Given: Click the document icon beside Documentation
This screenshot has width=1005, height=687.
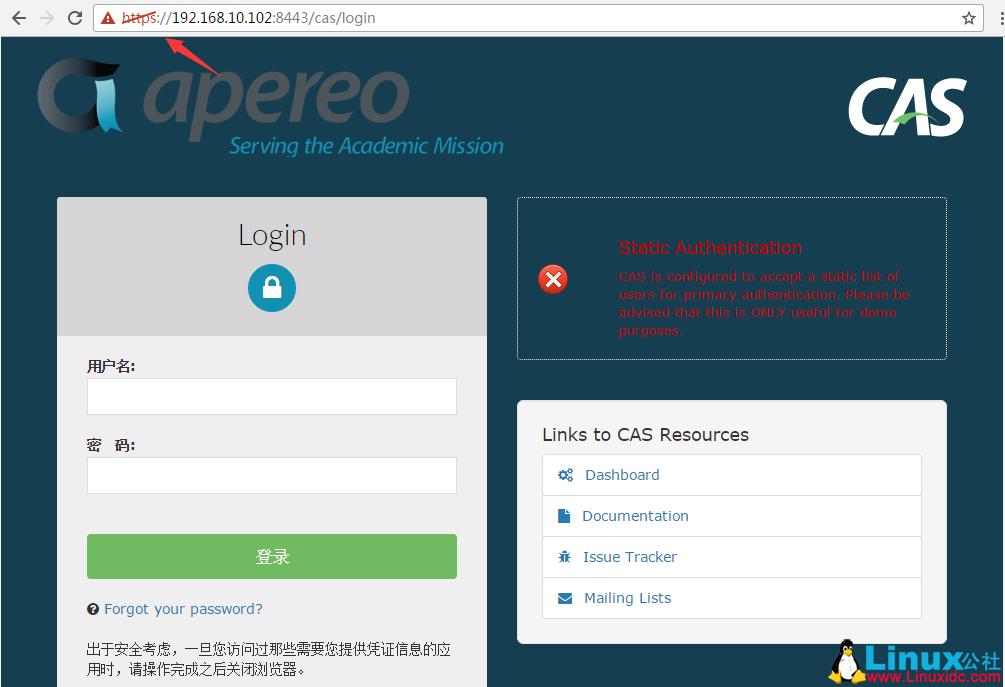Looking at the screenshot, I should coord(563,516).
